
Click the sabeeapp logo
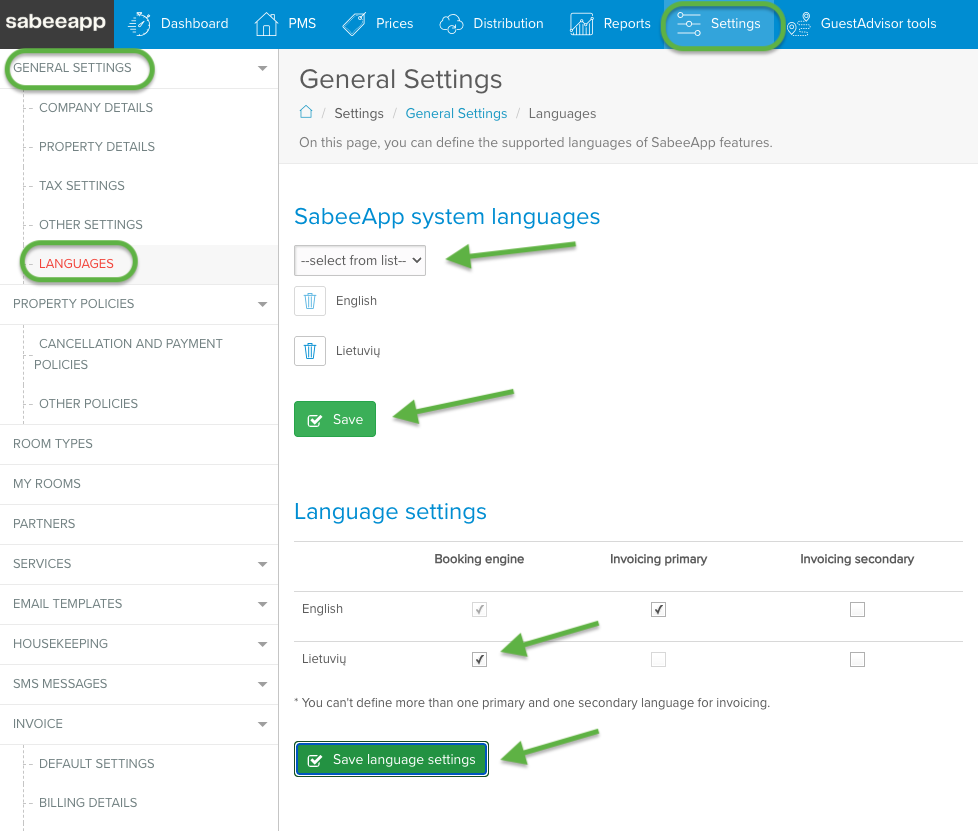click(56, 22)
